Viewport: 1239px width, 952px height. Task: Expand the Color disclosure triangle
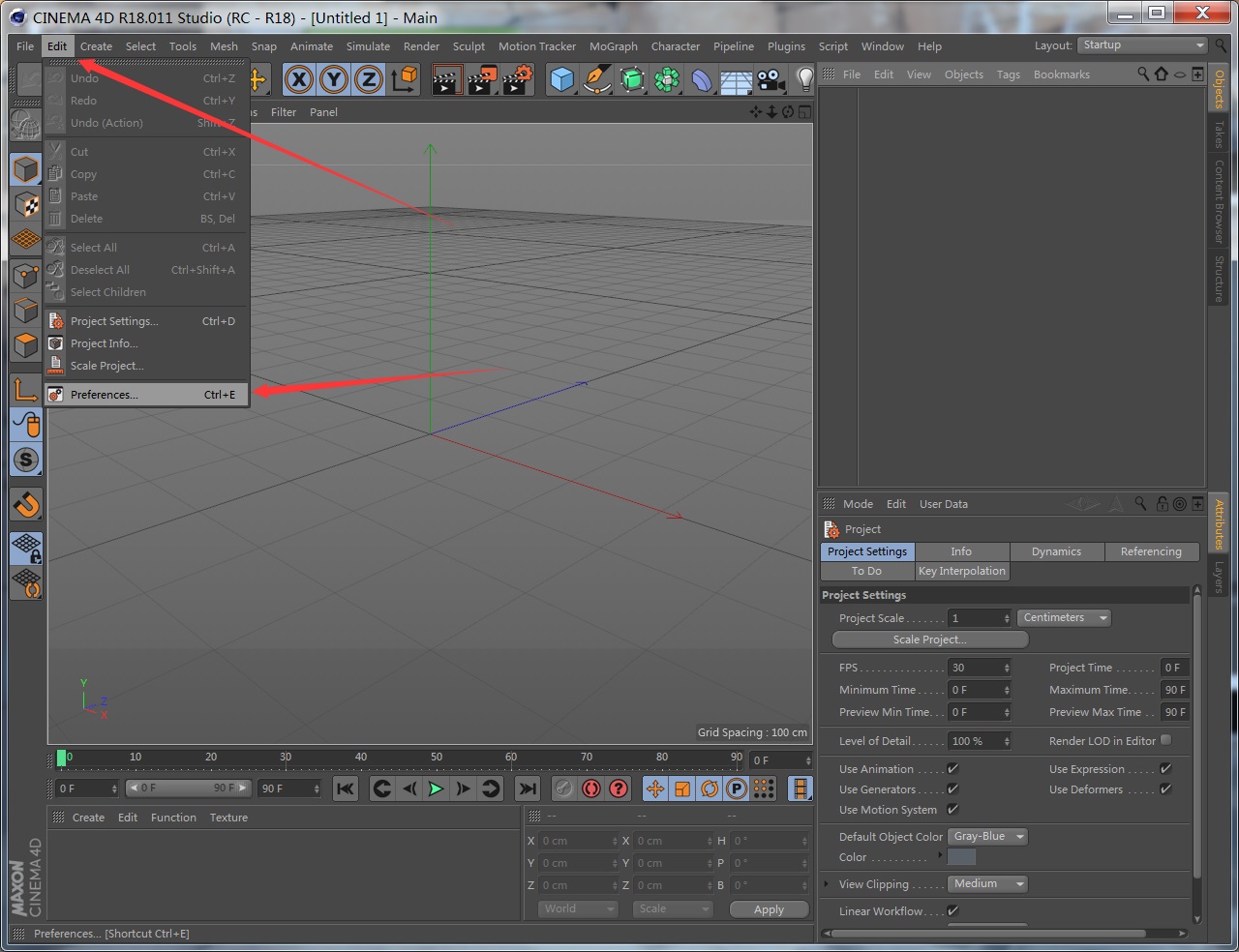tap(940, 856)
